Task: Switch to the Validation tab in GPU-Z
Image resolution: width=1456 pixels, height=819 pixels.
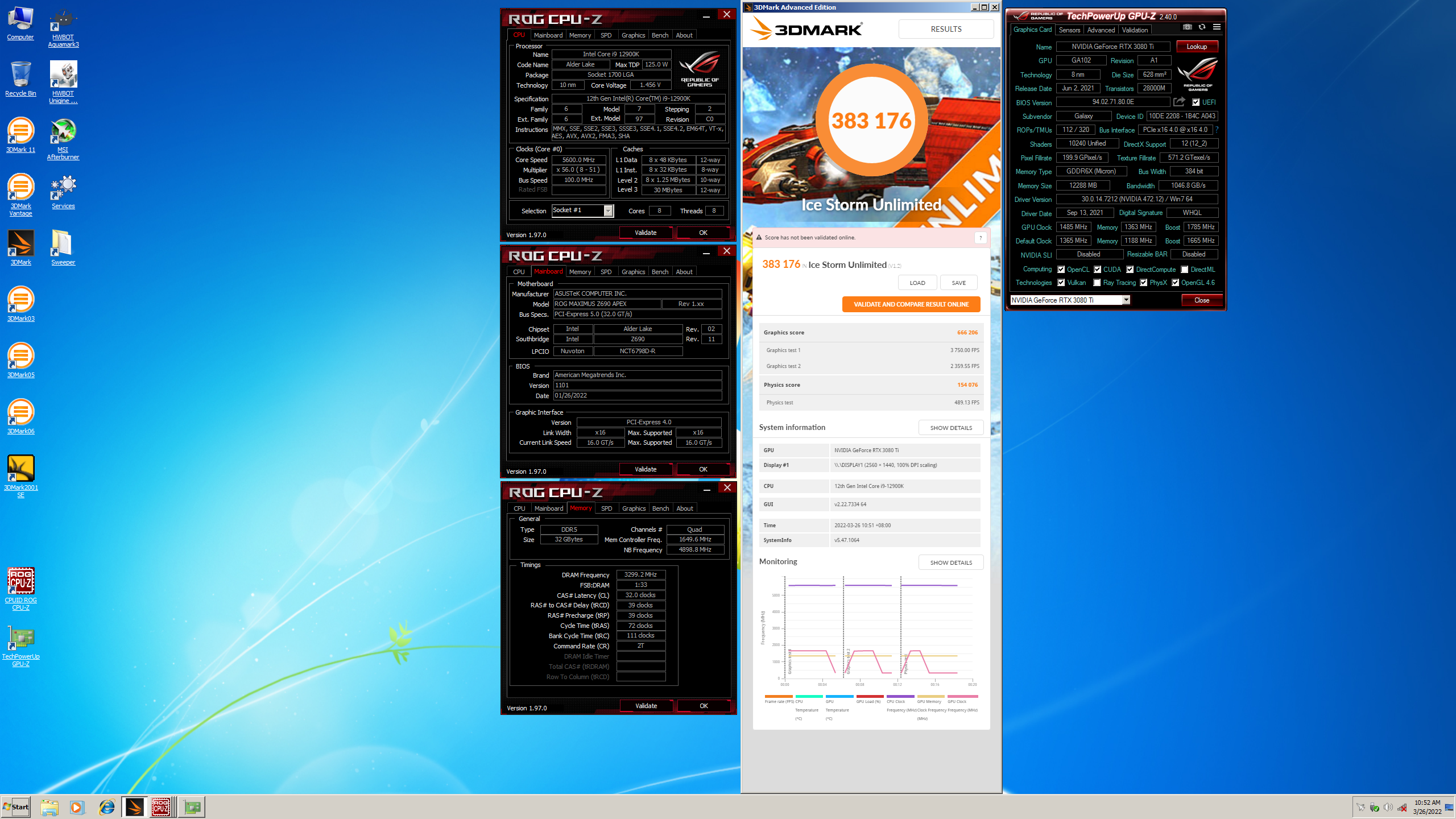Action: tap(1135, 30)
